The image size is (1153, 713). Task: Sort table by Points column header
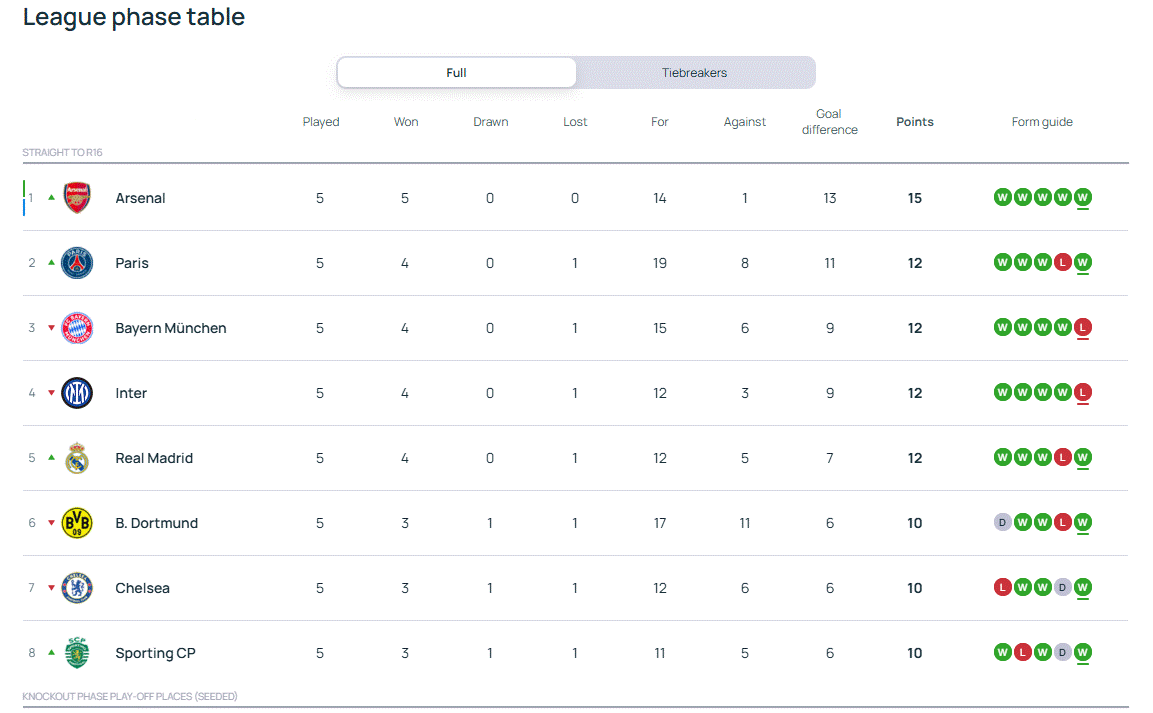[x=914, y=122]
